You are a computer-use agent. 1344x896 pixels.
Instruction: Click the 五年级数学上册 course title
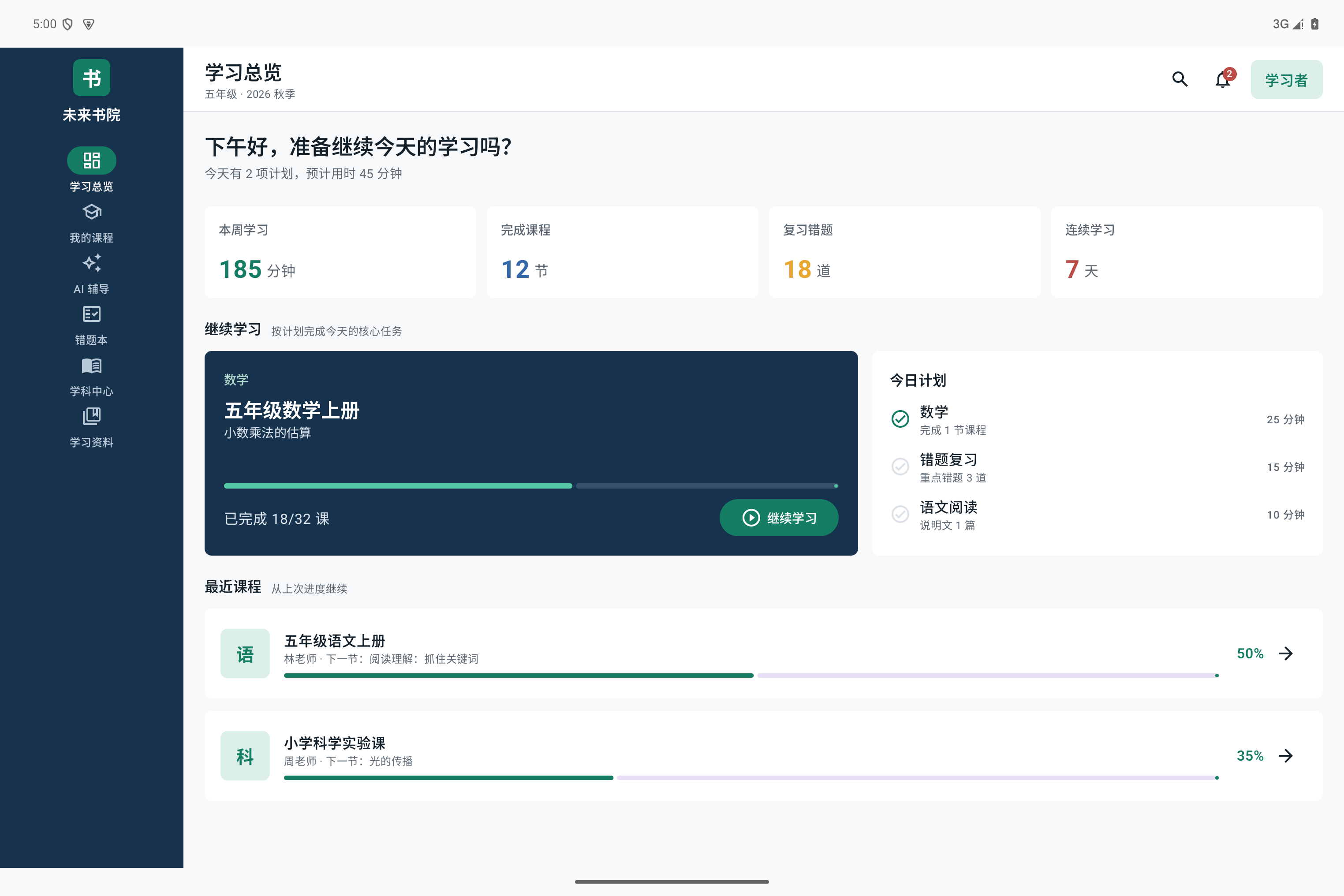click(291, 410)
